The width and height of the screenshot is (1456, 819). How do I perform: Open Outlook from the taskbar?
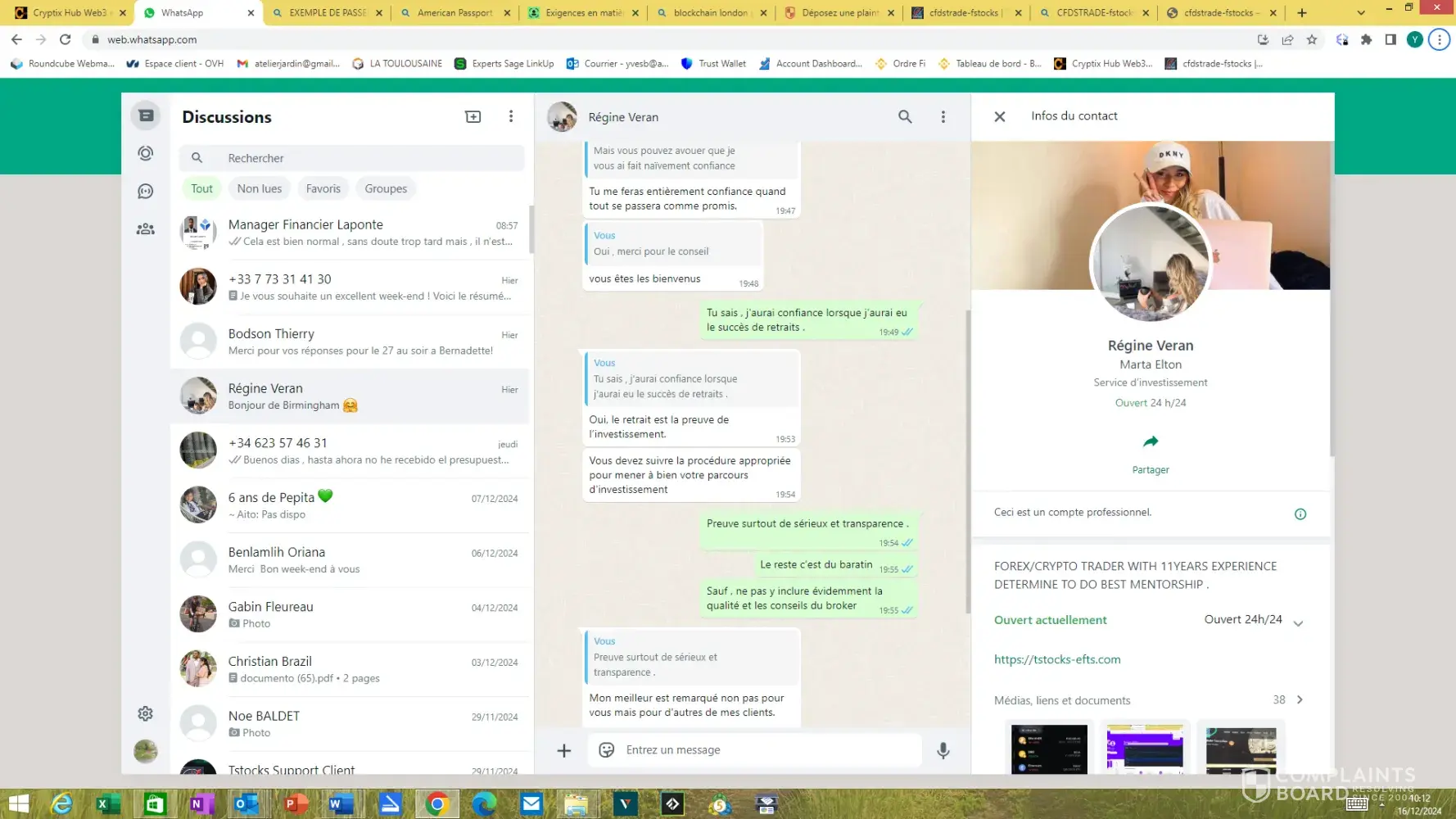[x=246, y=804]
